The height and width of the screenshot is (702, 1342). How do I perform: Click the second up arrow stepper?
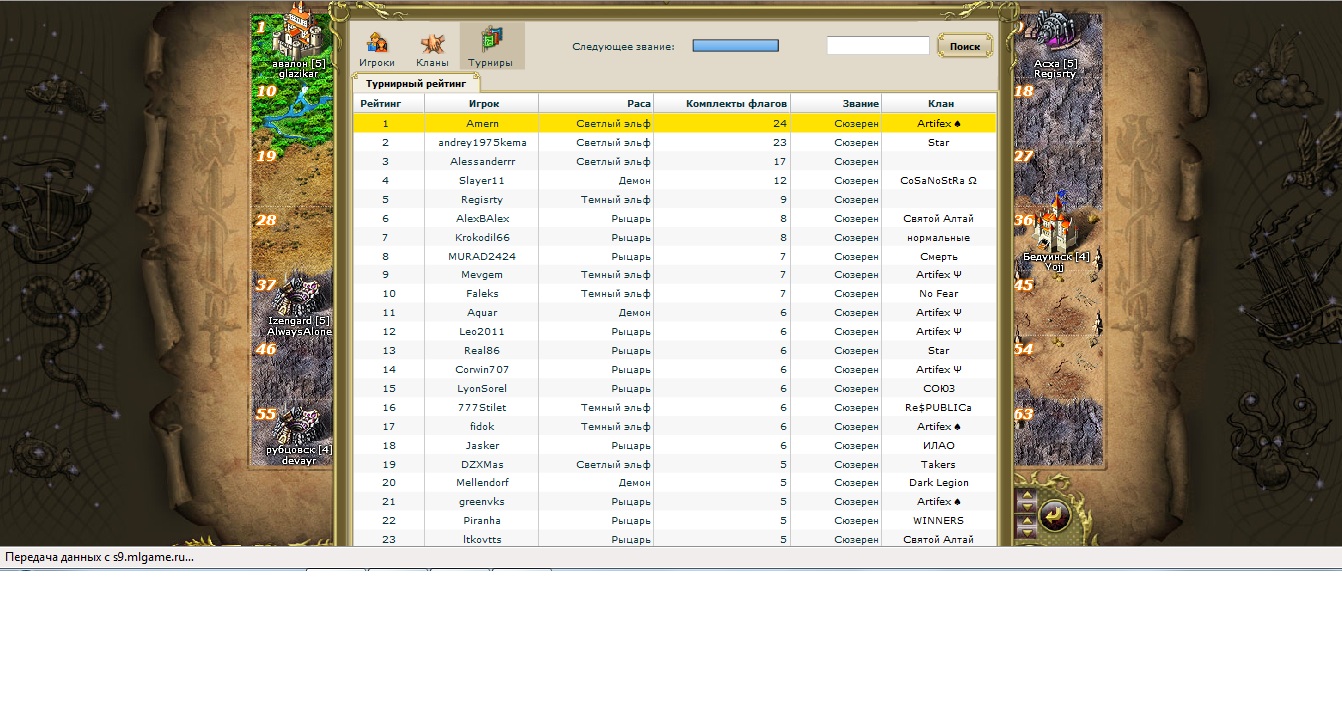[x=1027, y=521]
